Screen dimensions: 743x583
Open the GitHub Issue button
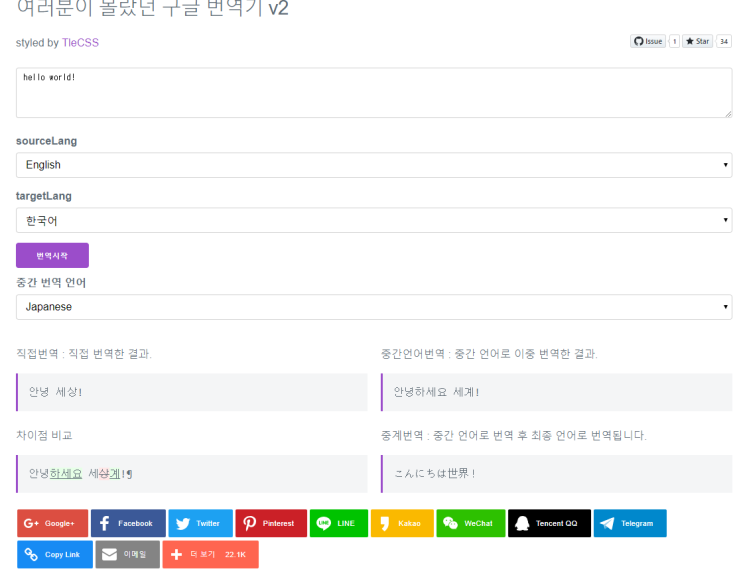pyautogui.click(x=648, y=41)
